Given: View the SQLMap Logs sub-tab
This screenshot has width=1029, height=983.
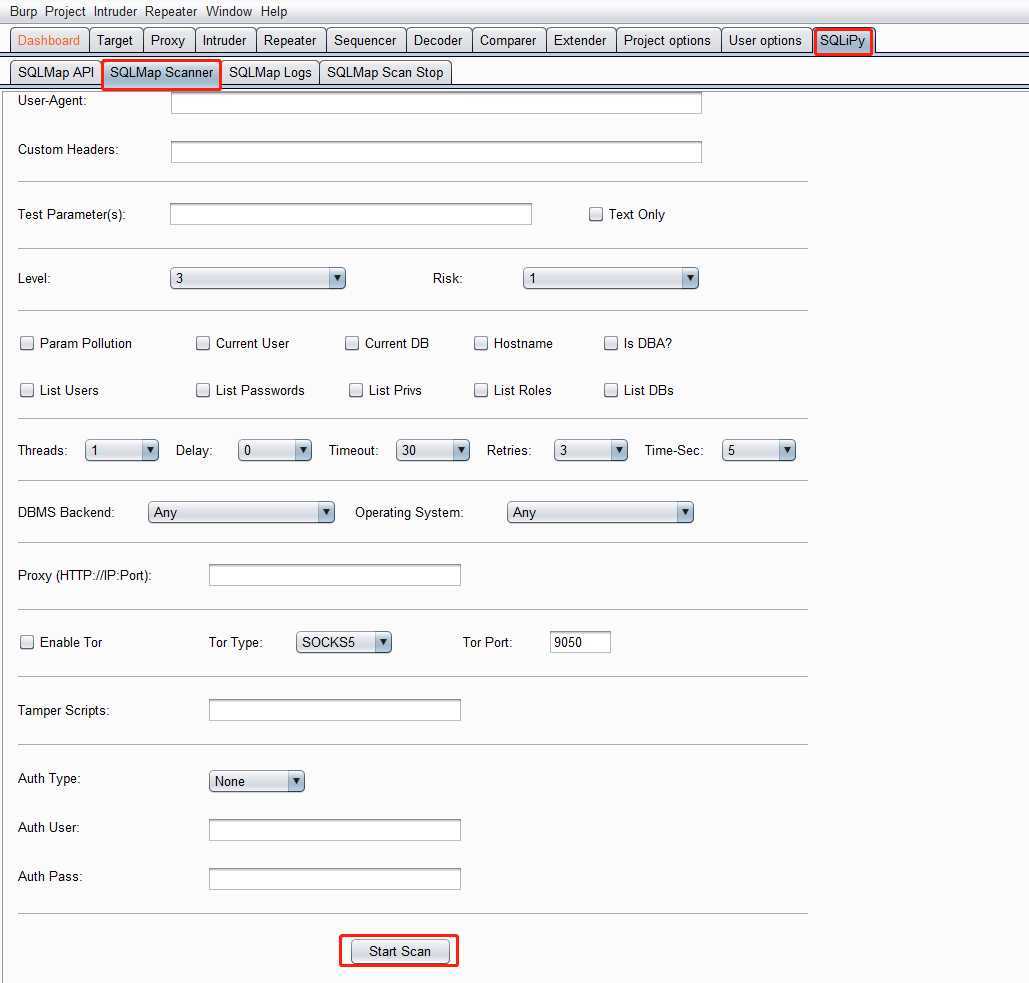Looking at the screenshot, I should coord(270,72).
